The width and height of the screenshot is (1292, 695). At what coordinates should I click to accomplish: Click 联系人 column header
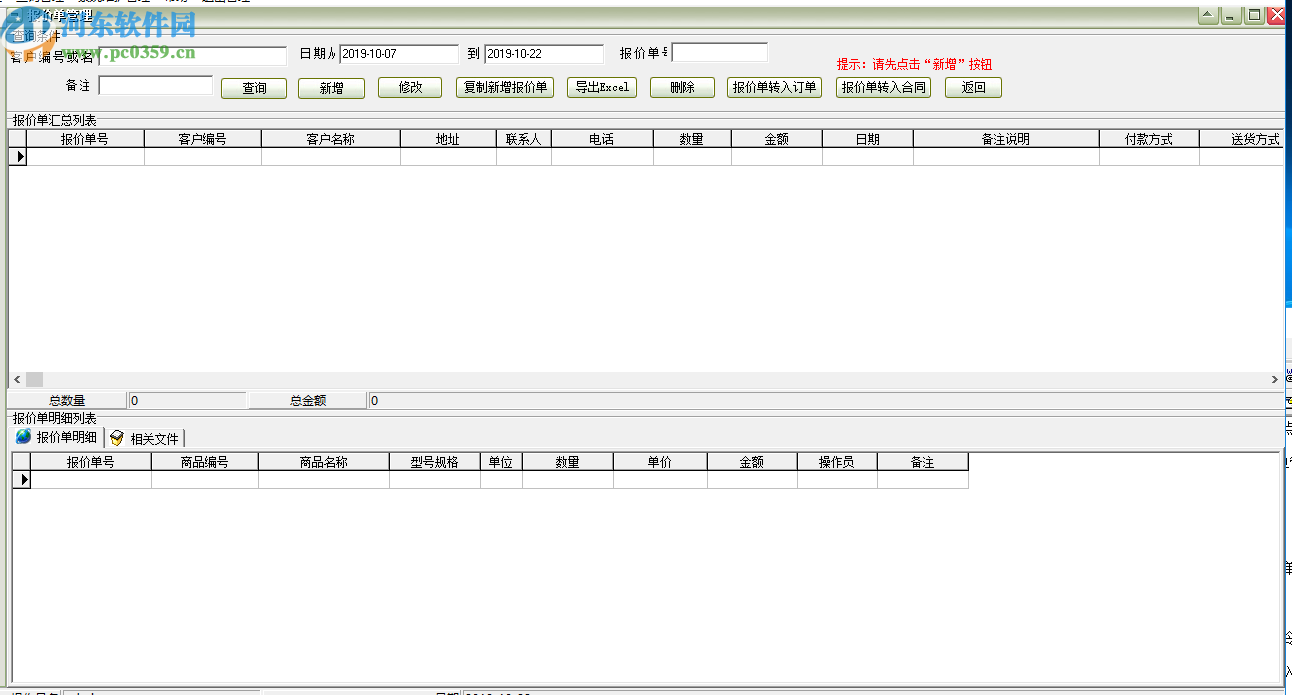click(x=524, y=139)
